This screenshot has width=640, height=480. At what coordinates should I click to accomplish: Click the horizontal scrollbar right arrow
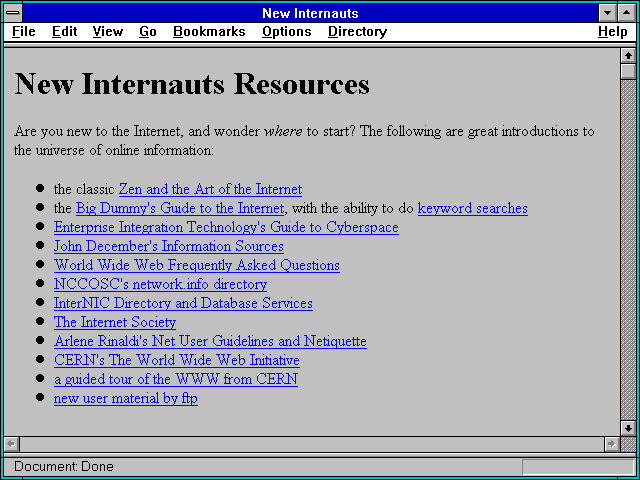611,444
